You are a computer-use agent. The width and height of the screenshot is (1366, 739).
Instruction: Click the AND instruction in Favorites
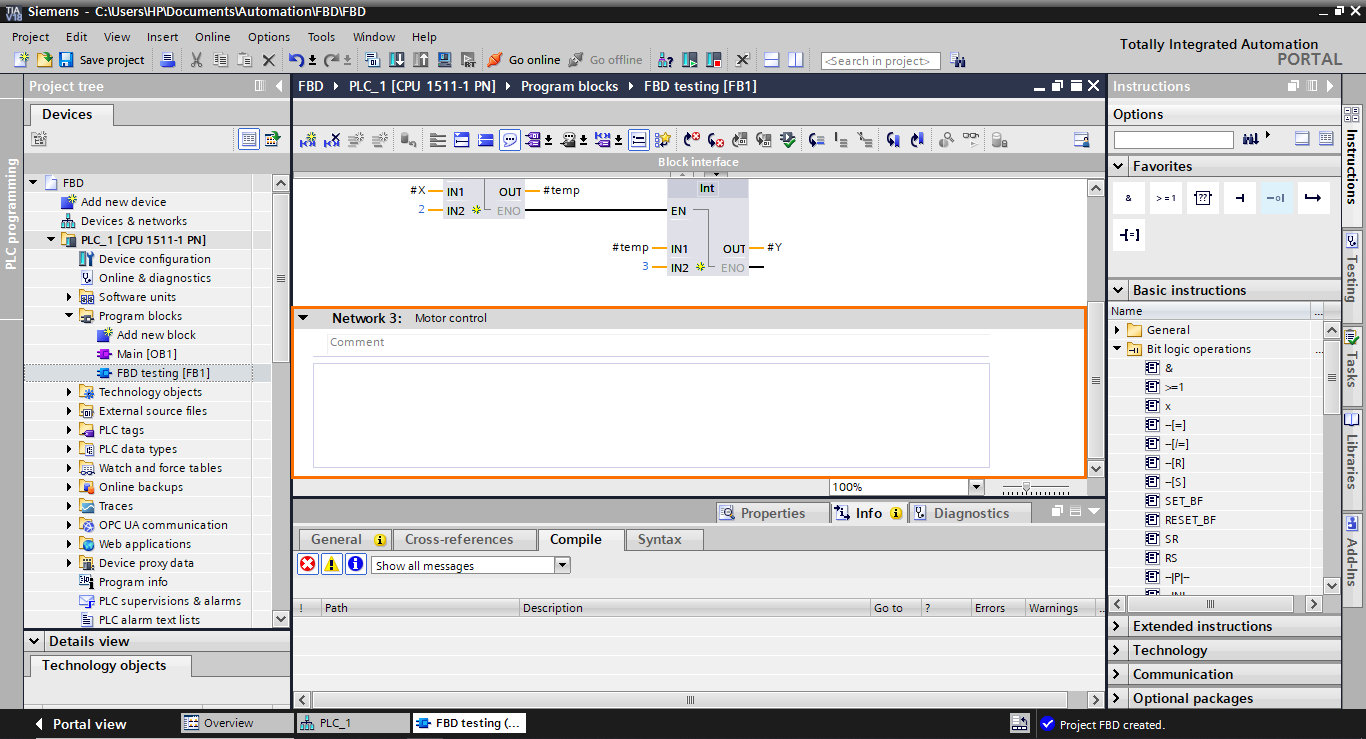1128,198
